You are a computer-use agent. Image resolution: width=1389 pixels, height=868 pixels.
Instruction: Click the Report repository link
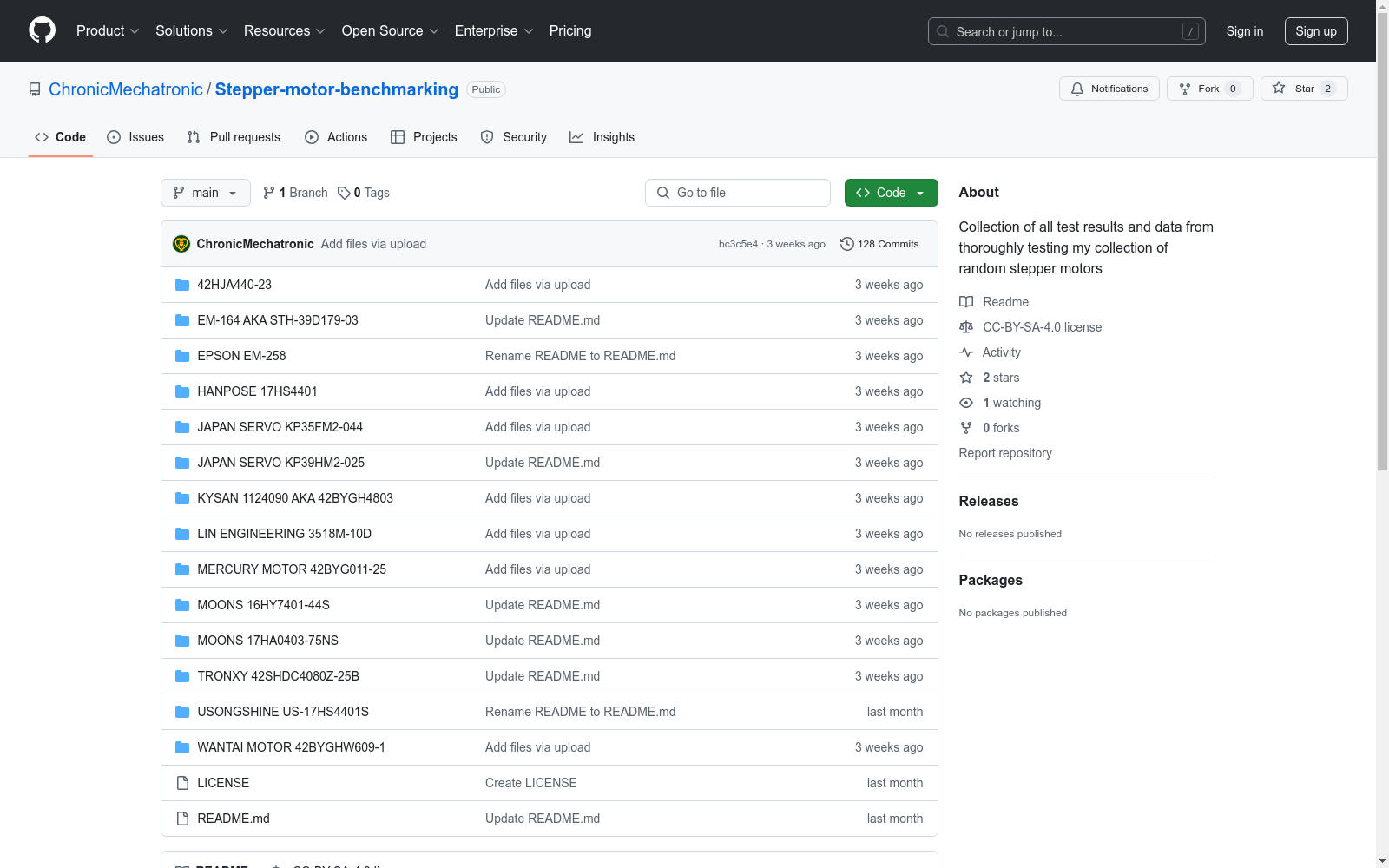click(1005, 453)
